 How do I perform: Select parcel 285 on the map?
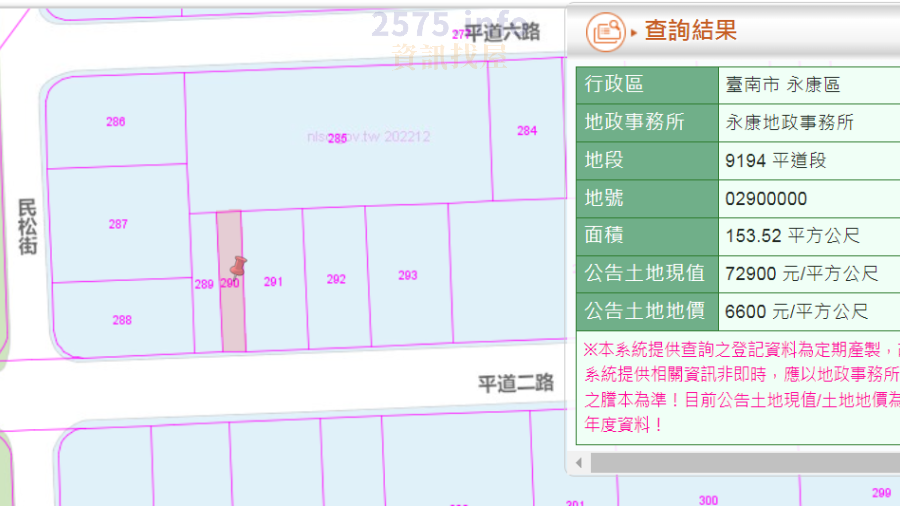pos(338,138)
